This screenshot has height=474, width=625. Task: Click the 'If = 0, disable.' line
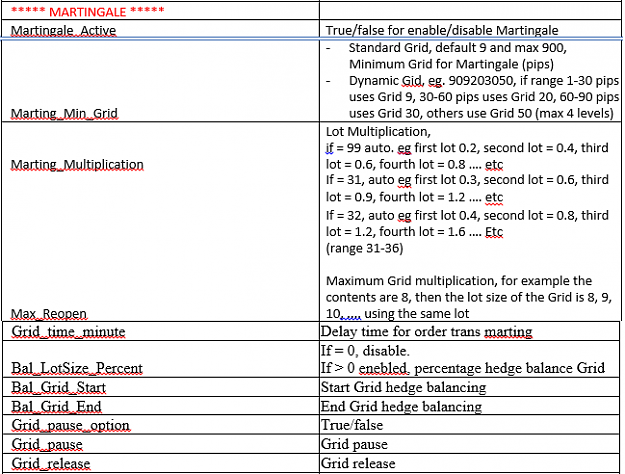pos(365,351)
